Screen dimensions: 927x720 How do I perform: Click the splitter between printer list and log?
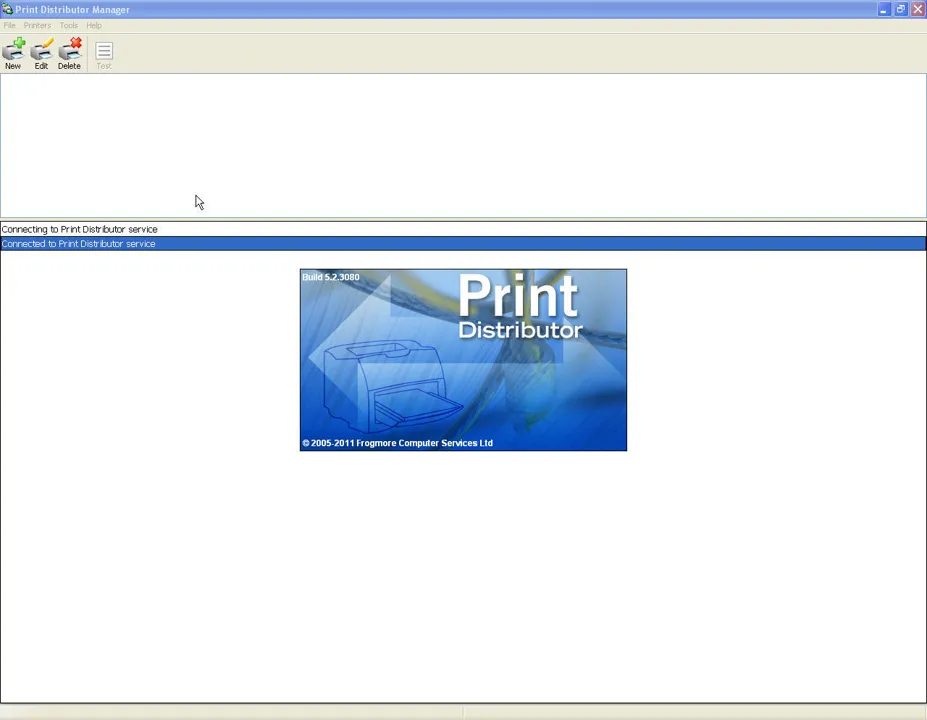pos(463,219)
